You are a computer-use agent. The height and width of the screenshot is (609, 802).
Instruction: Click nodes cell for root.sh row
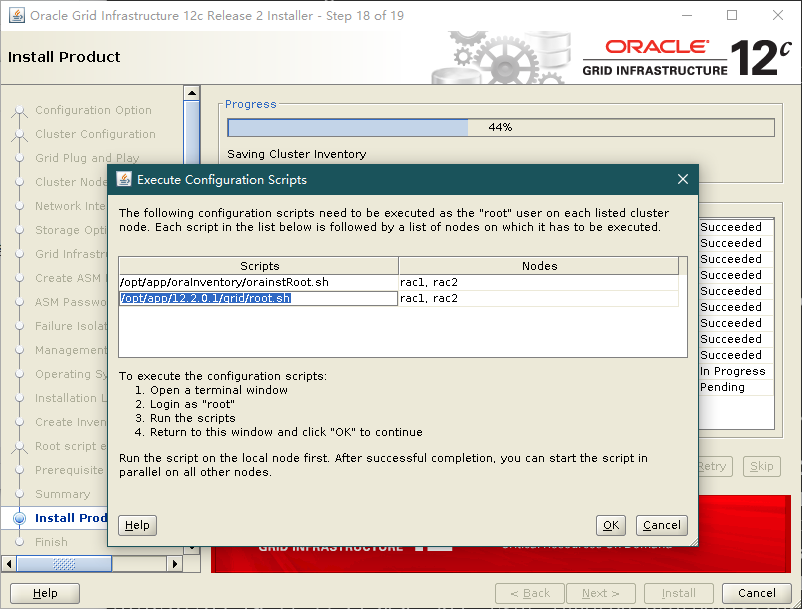click(539, 298)
